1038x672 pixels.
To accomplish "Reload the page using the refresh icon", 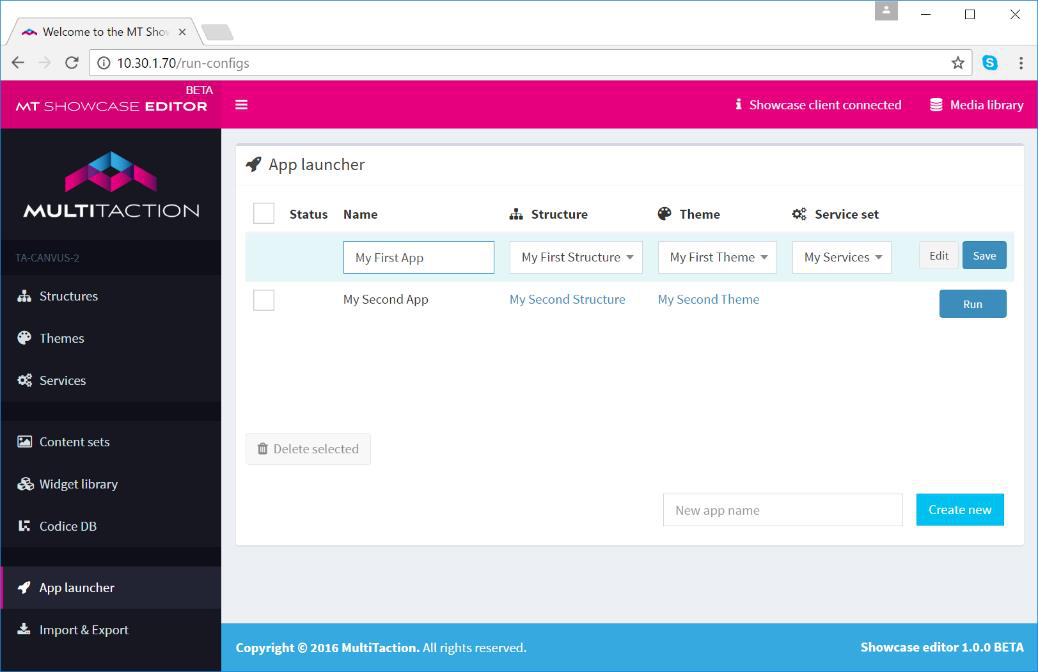I will pyautogui.click(x=72, y=63).
